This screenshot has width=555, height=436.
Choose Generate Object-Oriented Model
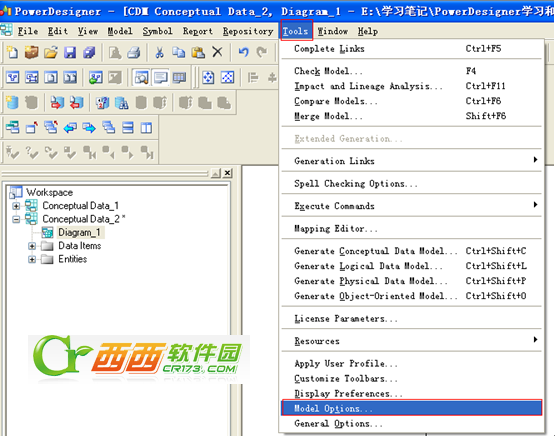[411, 296]
